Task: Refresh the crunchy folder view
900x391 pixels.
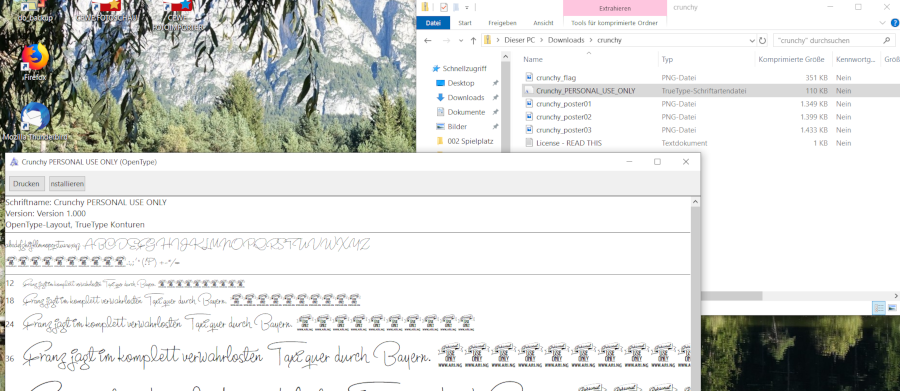Action: point(762,41)
